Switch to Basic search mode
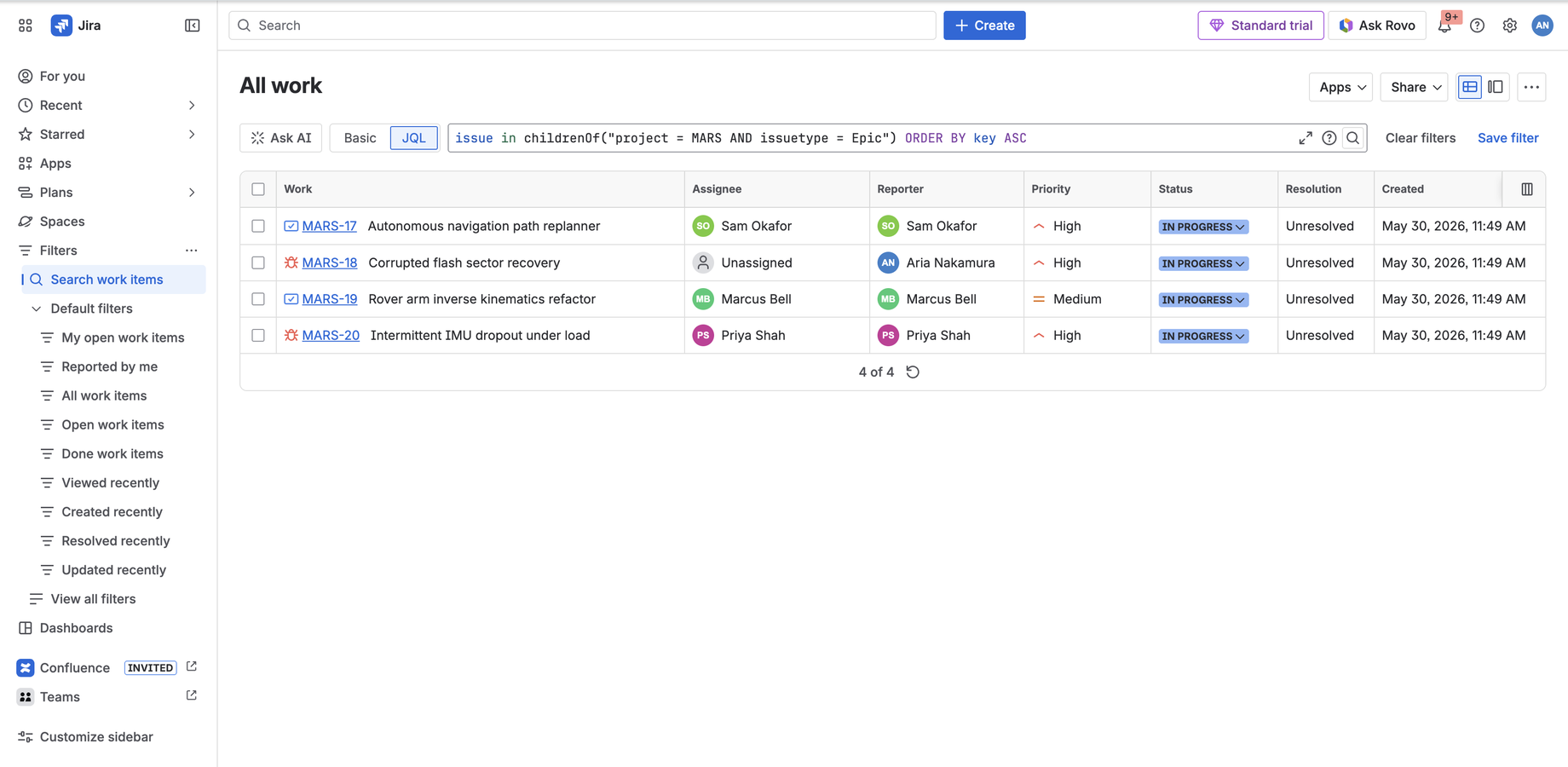The width and height of the screenshot is (1568, 767). click(360, 138)
